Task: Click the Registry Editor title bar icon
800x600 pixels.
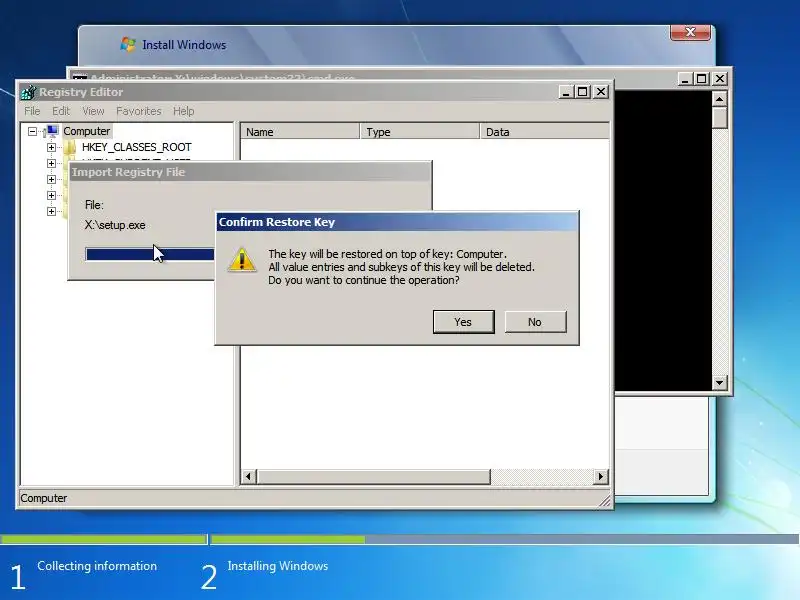Action: click(x=29, y=92)
